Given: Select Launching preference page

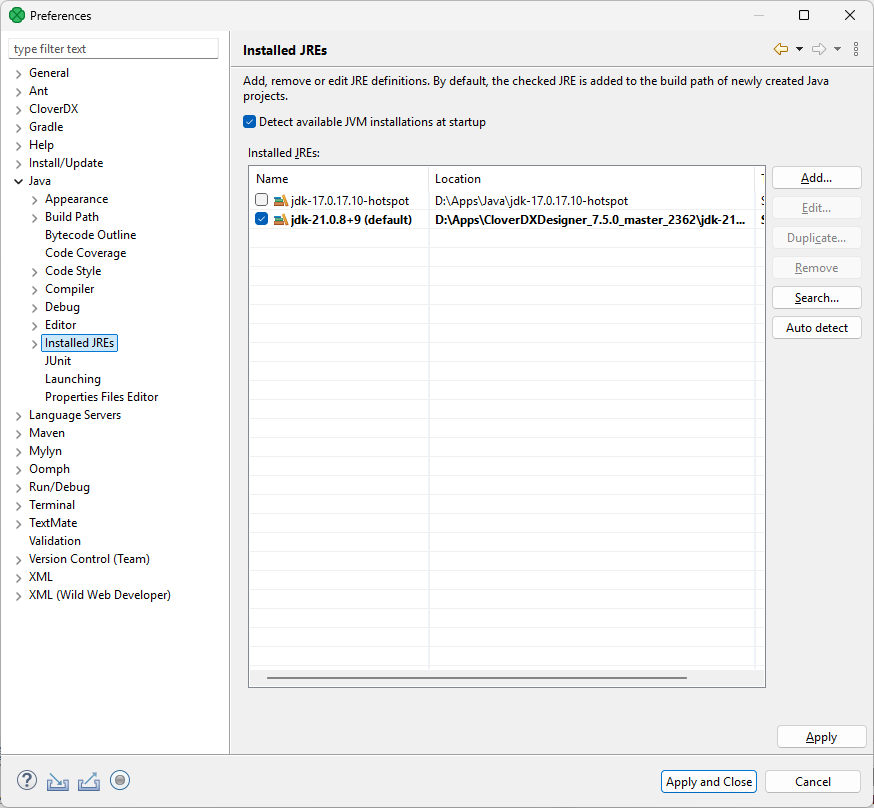Looking at the screenshot, I should pyautogui.click(x=72, y=379).
